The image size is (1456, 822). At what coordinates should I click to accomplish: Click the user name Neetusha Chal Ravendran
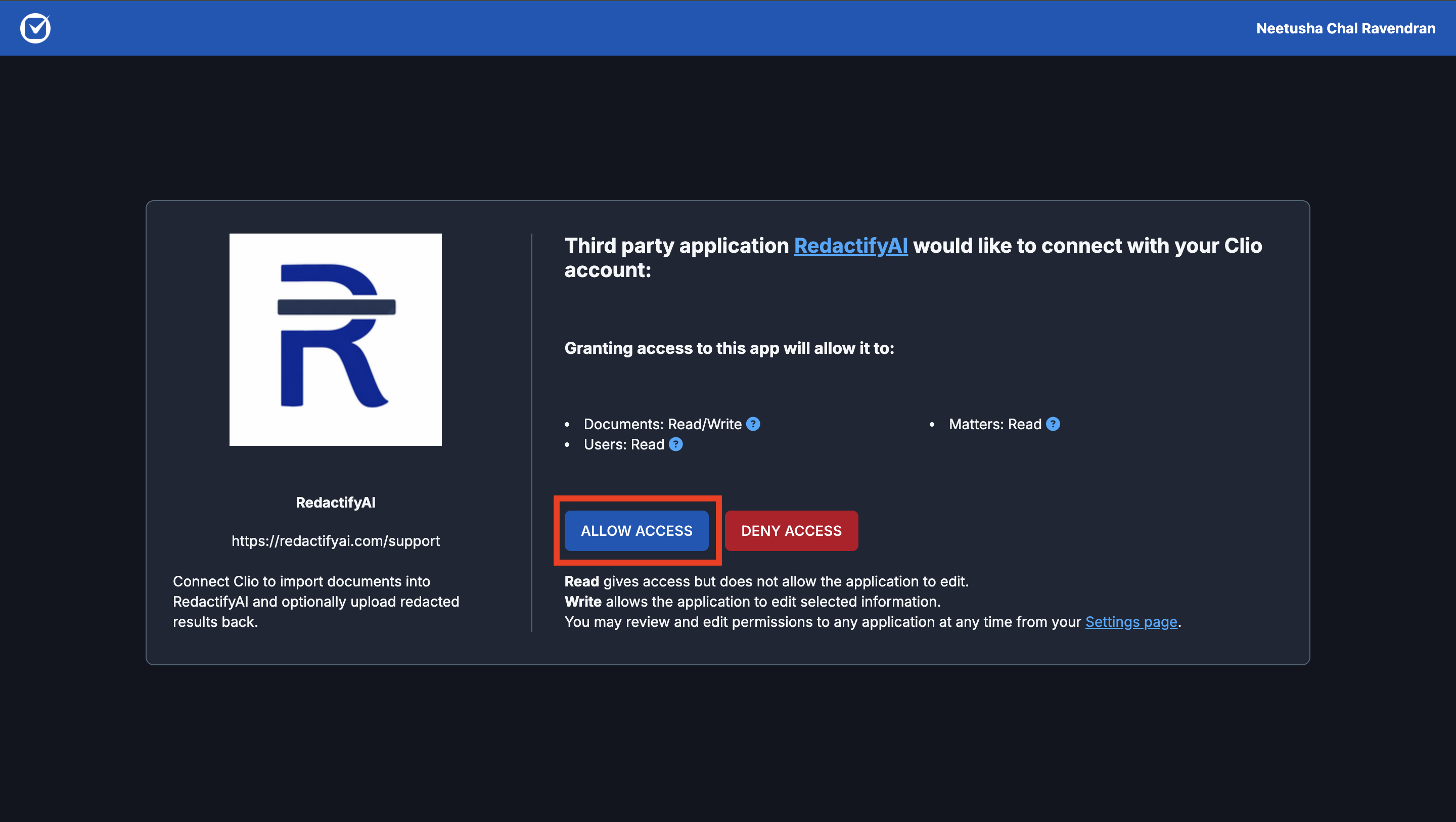(x=1345, y=28)
